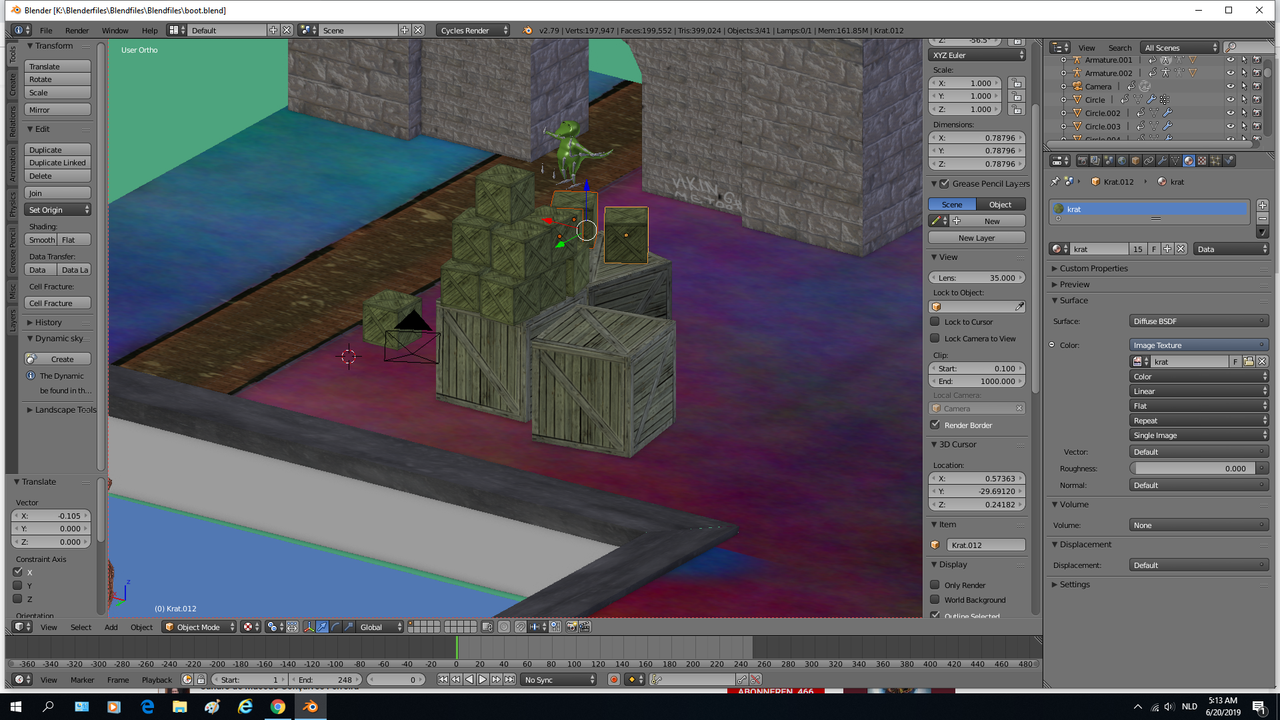The width and height of the screenshot is (1280, 720).
Task: Enable Lock Camera to View checkbox
Action: (935, 338)
